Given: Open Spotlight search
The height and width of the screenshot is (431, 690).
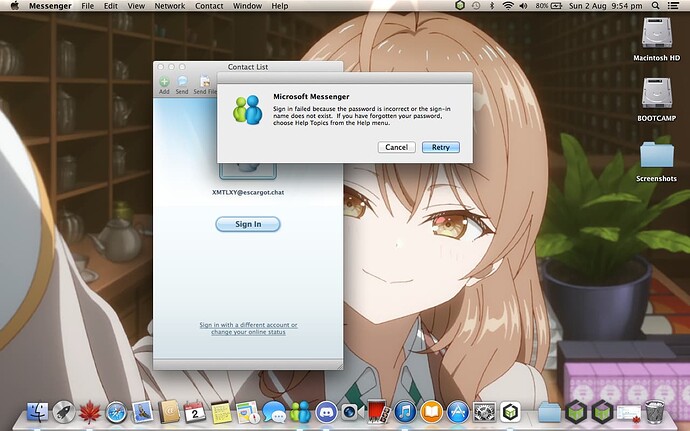Looking at the screenshot, I should pos(655,6).
